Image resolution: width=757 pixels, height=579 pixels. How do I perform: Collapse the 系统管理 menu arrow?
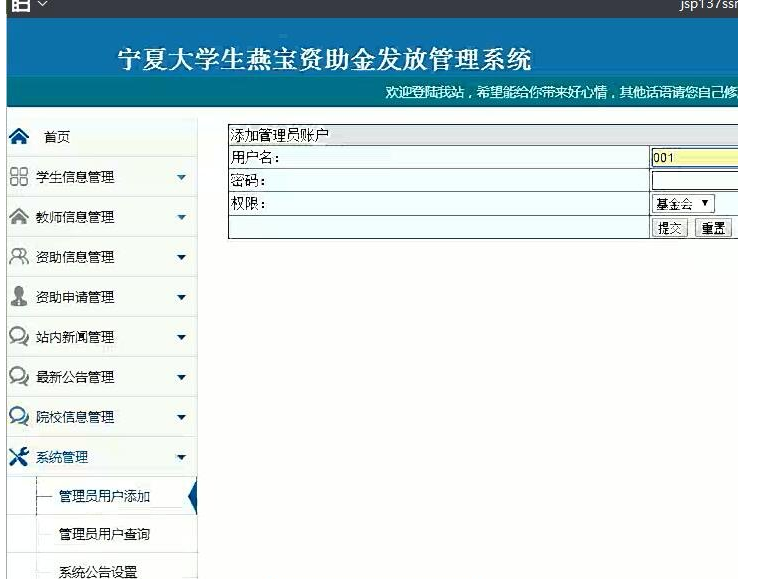point(182,457)
